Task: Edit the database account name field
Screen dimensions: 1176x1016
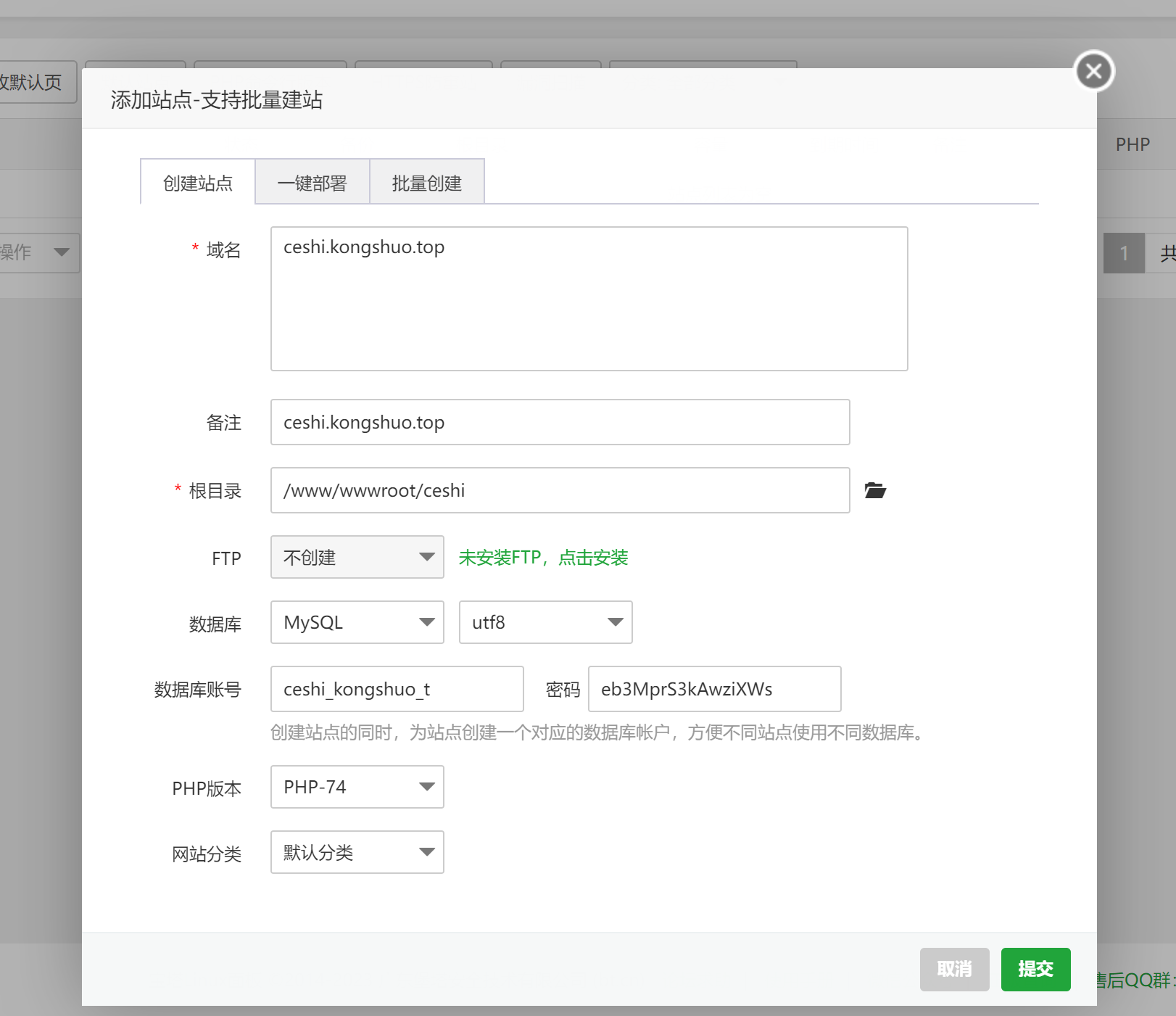Action: 397,689
